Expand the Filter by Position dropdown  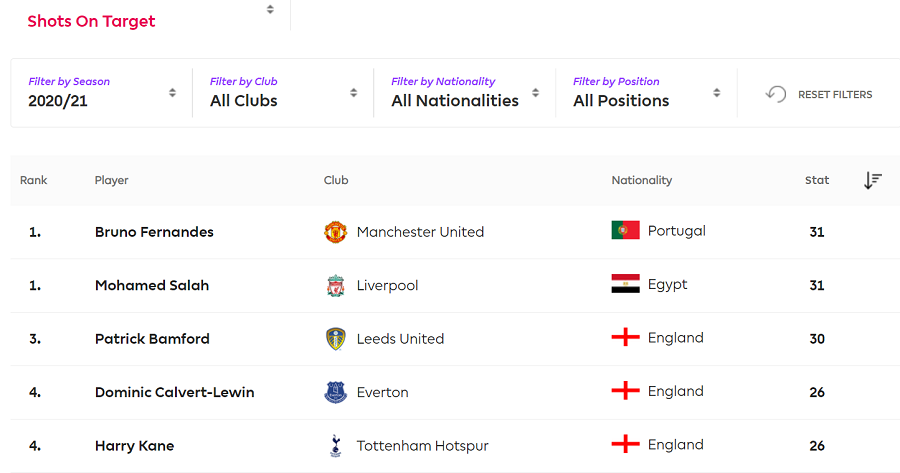click(x=646, y=92)
